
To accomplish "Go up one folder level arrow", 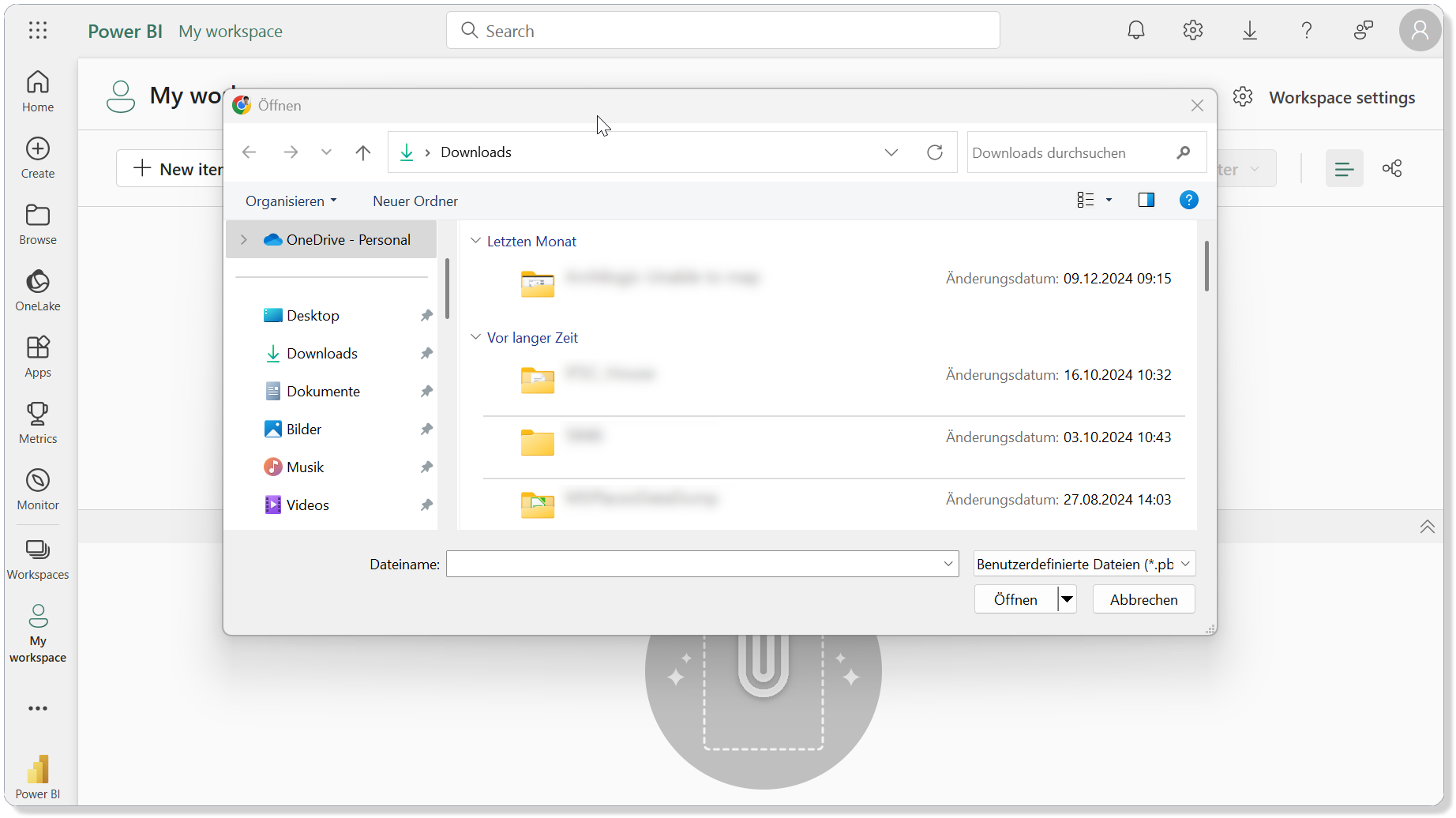I will coord(363,152).
